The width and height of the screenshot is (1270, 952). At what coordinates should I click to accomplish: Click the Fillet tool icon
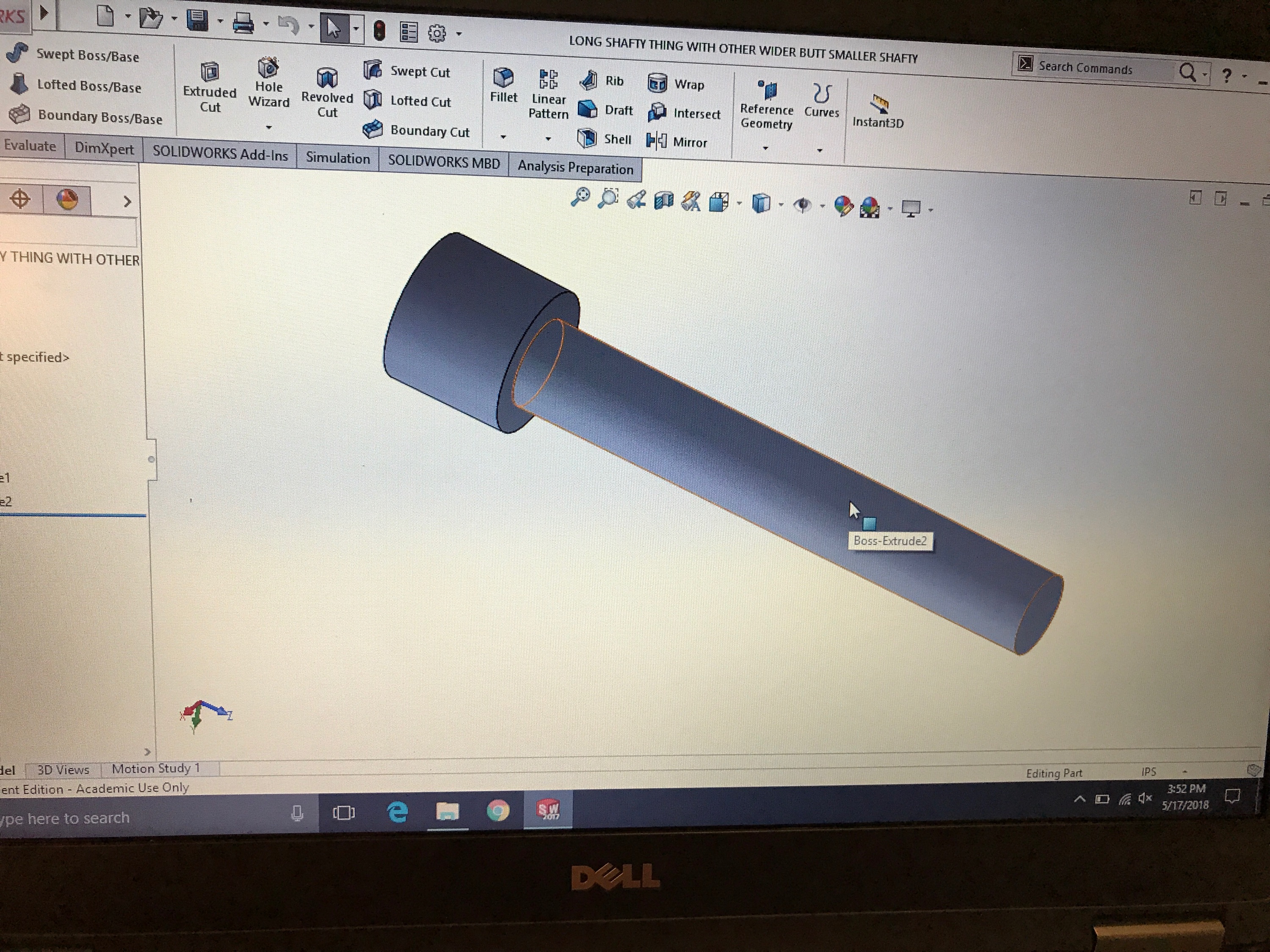(x=503, y=77)
